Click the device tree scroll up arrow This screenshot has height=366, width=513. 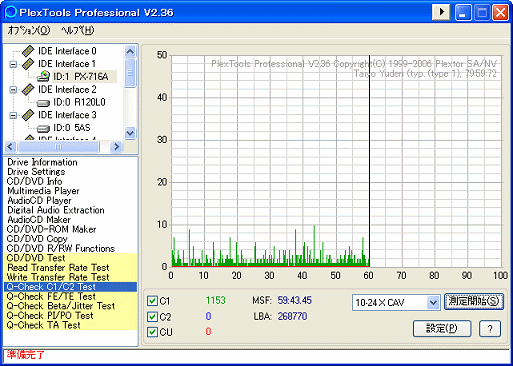(x=130, y=51)
